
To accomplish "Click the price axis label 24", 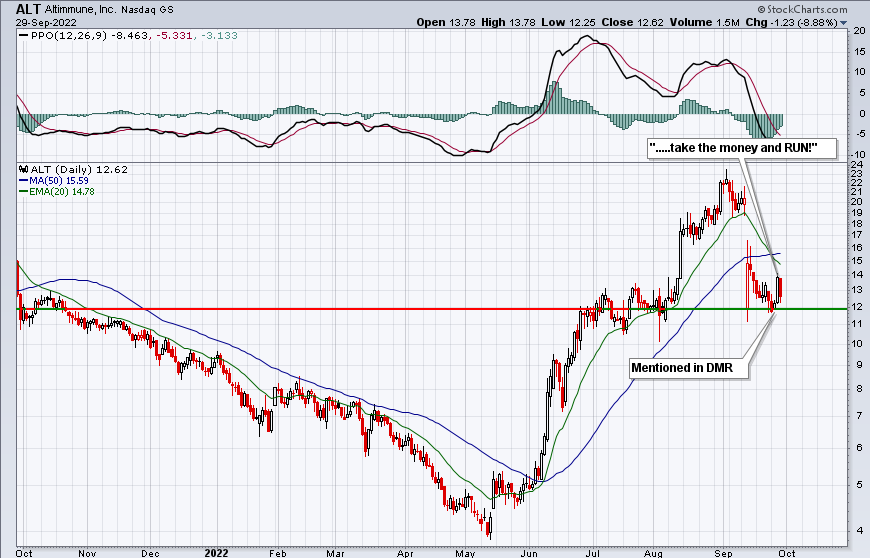I will tap(858, 165).
